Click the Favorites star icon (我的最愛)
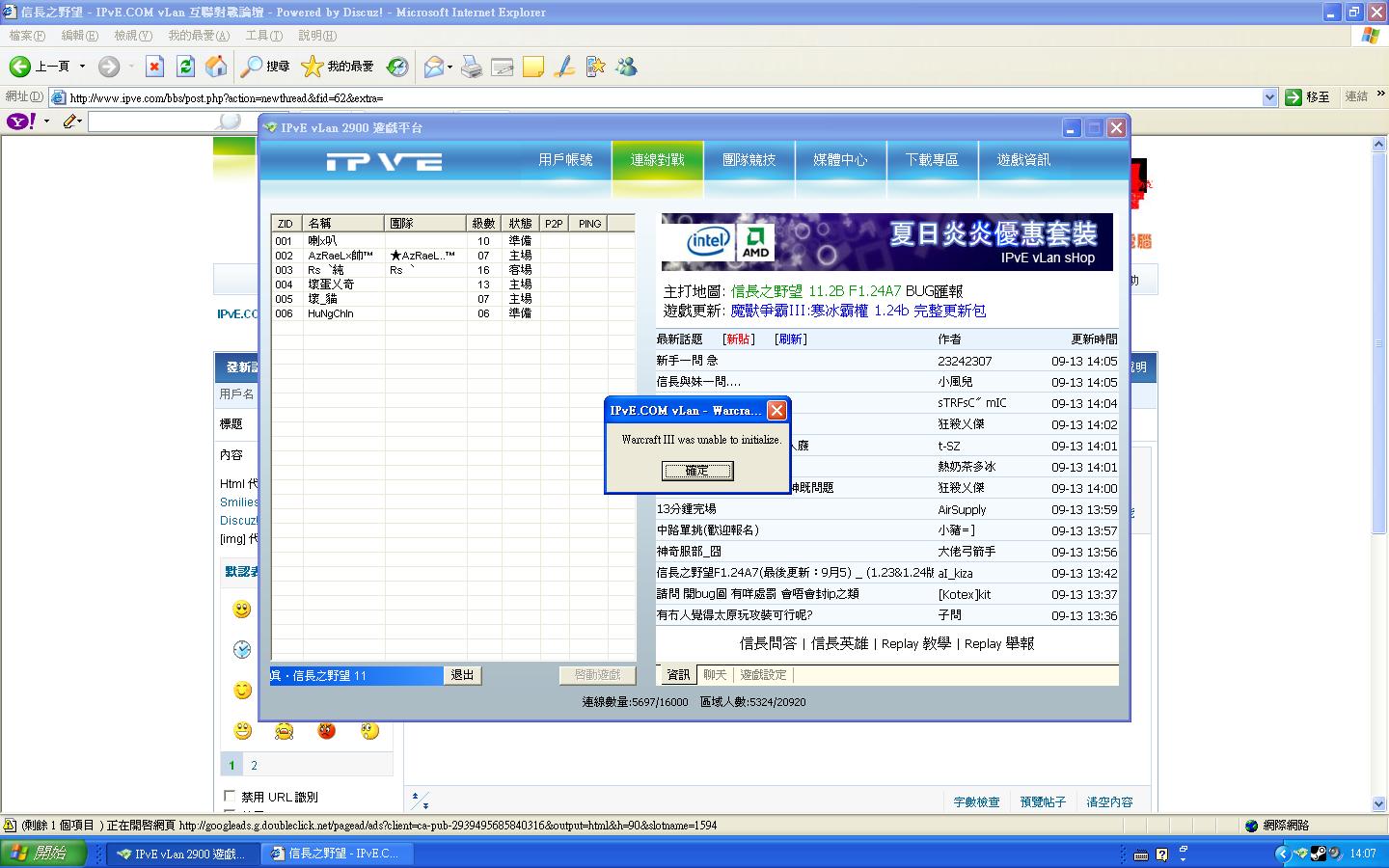1389x868 pixels. [312, 67]
